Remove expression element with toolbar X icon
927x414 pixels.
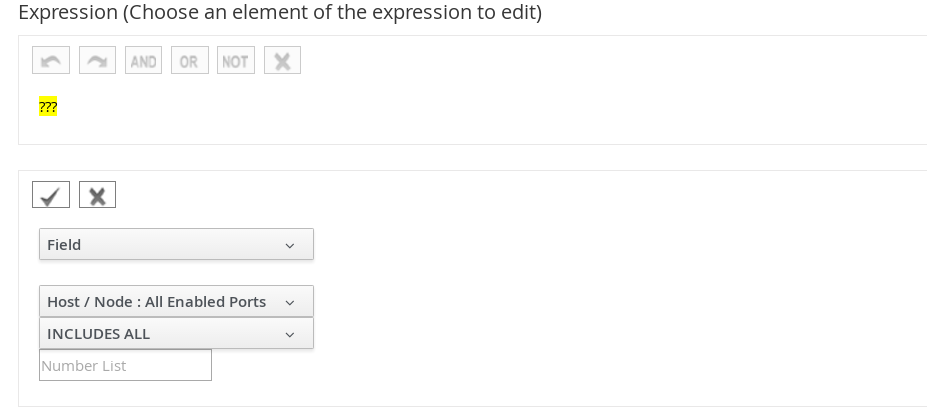(282, 61)
